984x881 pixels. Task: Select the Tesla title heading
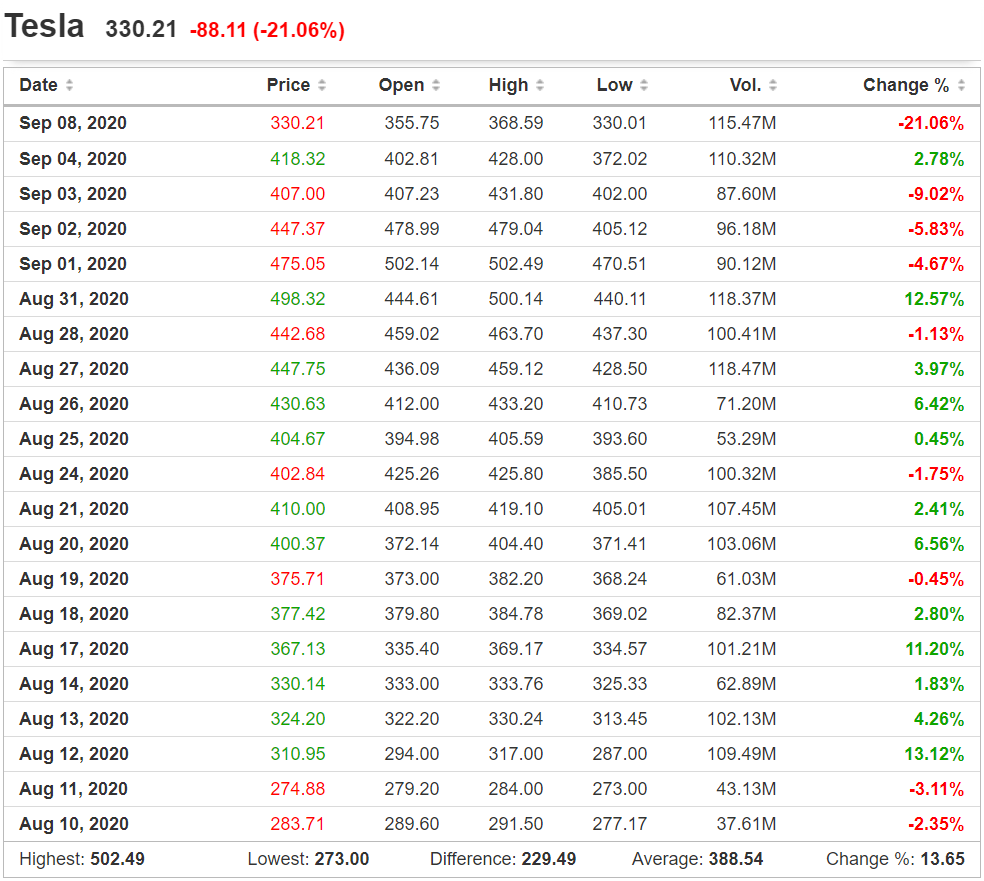(x=44, y=26)
